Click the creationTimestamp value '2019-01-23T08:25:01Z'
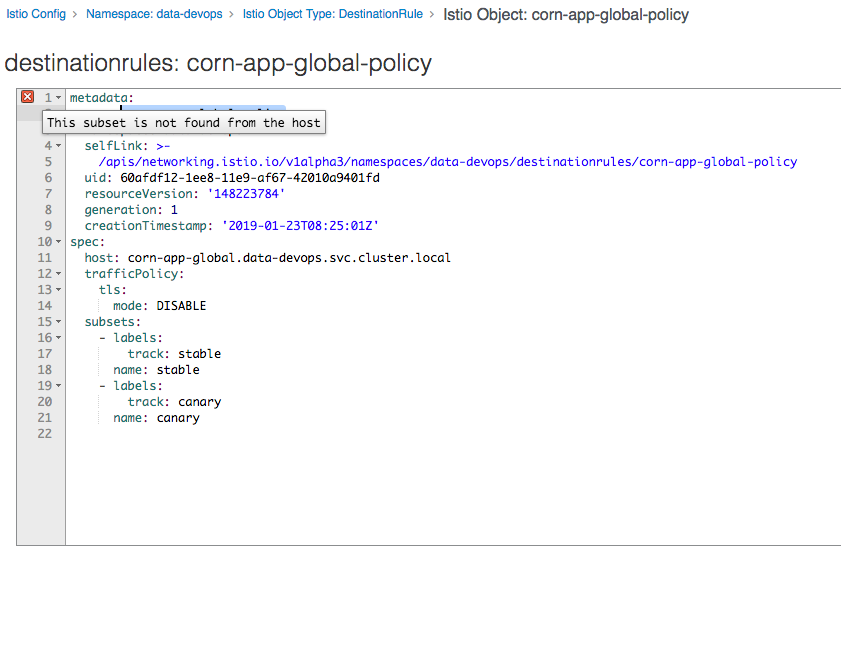841x646 pixels. click(x=300, y=225)
